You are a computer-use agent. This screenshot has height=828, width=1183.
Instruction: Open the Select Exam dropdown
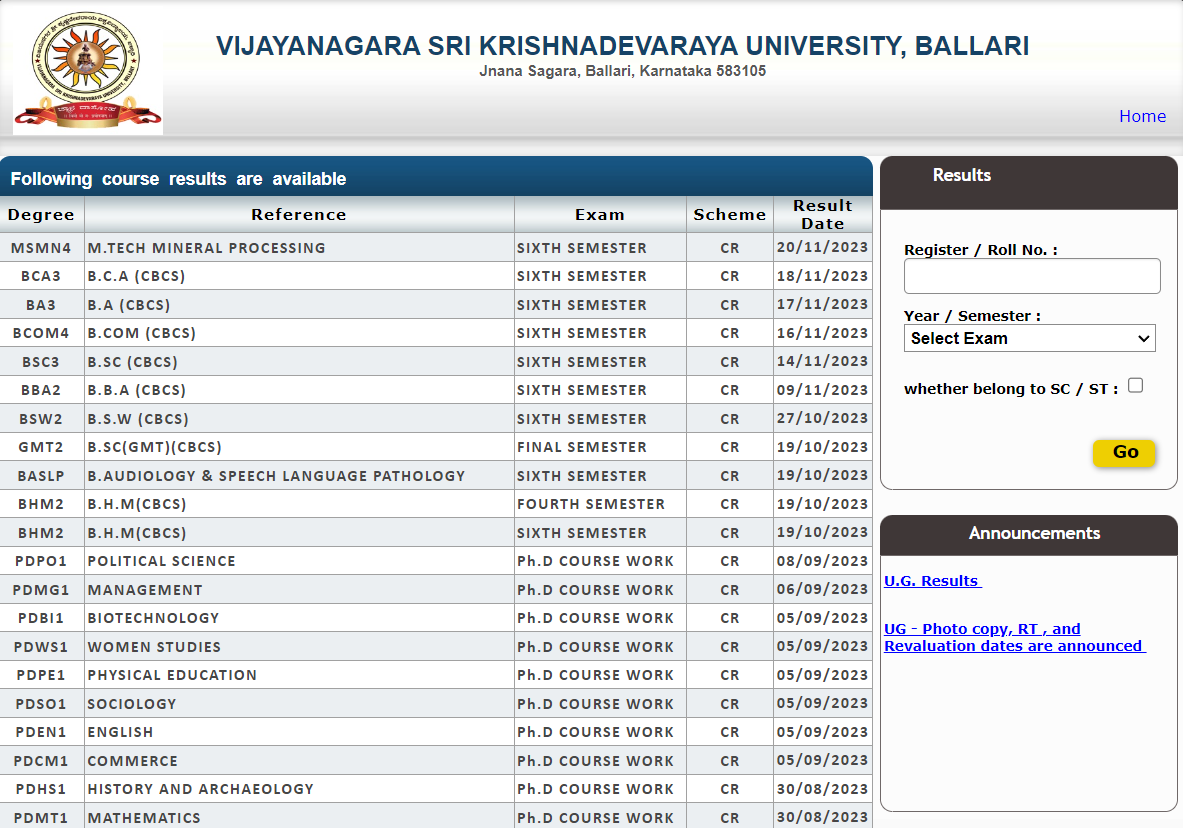(x=1030, y=338)
